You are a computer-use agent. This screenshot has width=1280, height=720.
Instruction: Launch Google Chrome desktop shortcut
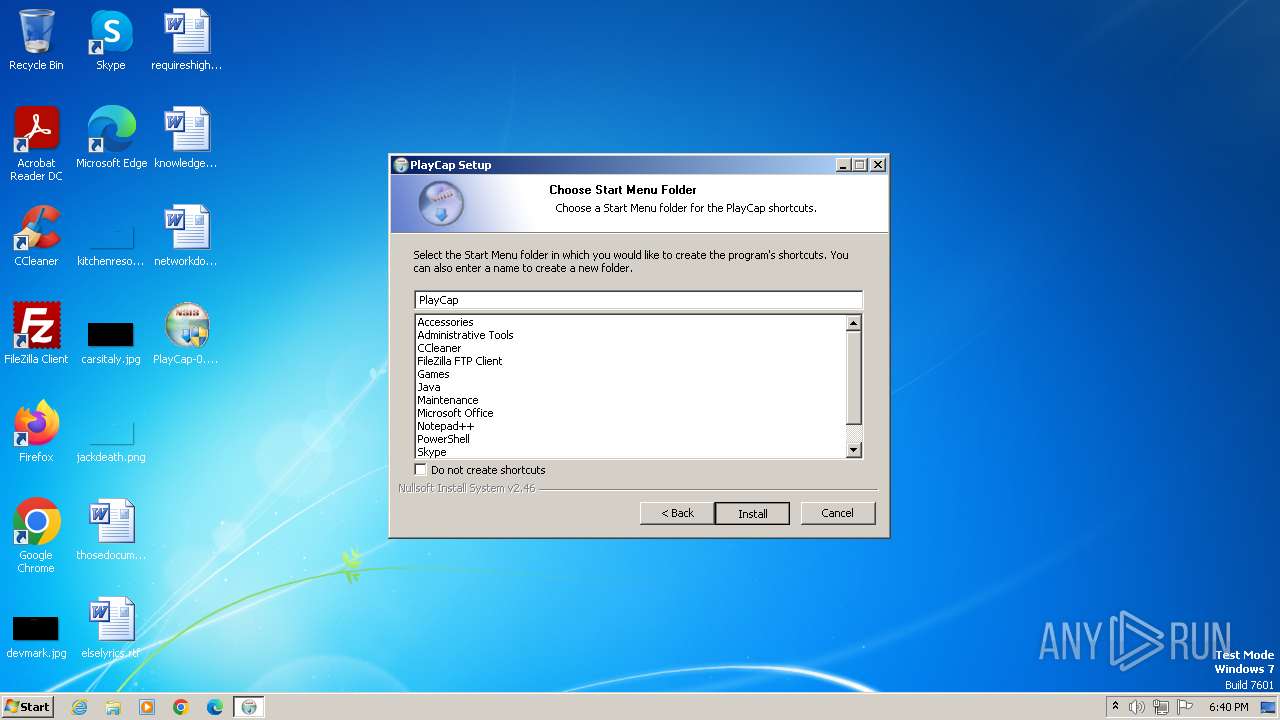36,535
